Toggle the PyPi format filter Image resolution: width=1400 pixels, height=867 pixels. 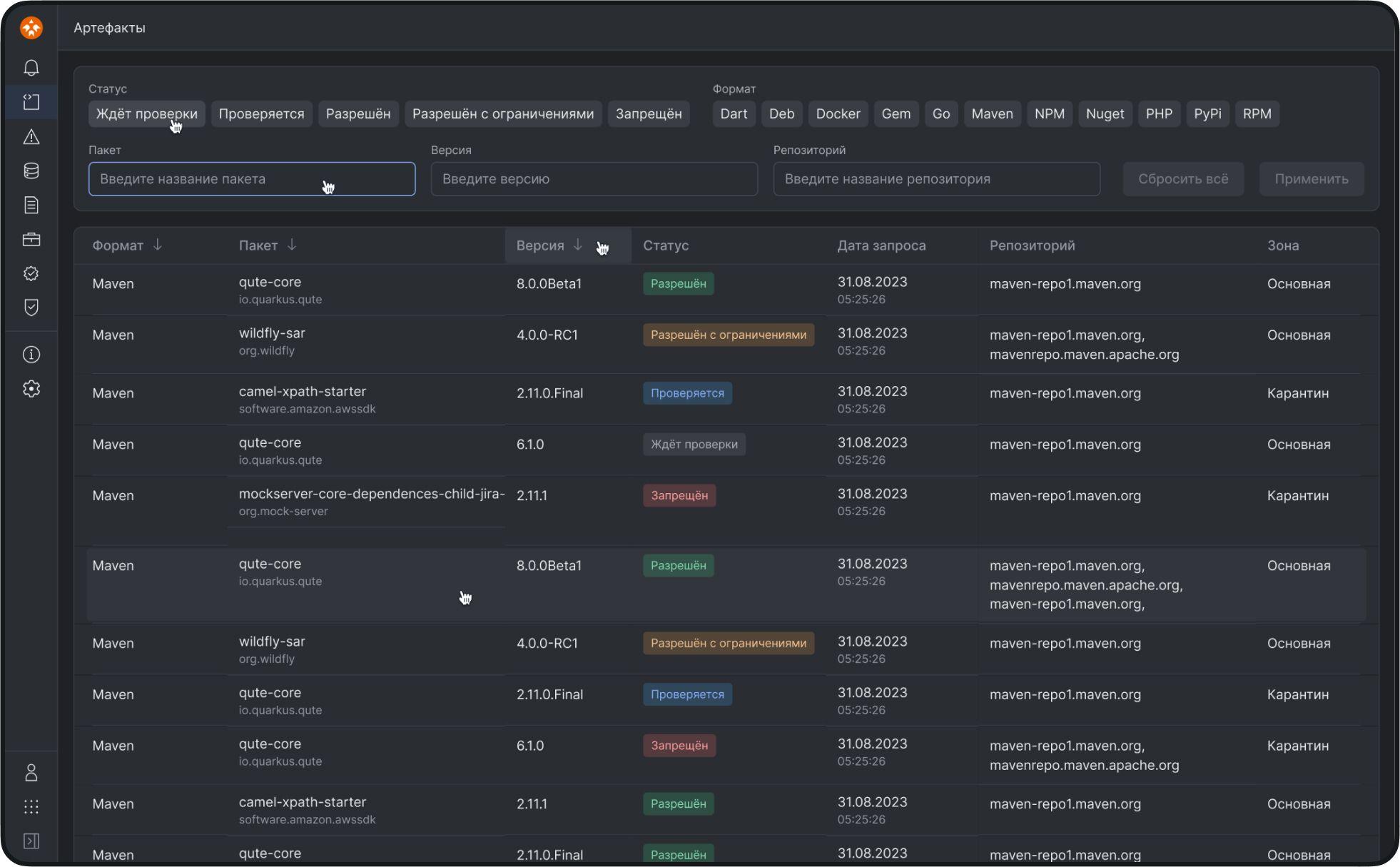click(1207, 114)
